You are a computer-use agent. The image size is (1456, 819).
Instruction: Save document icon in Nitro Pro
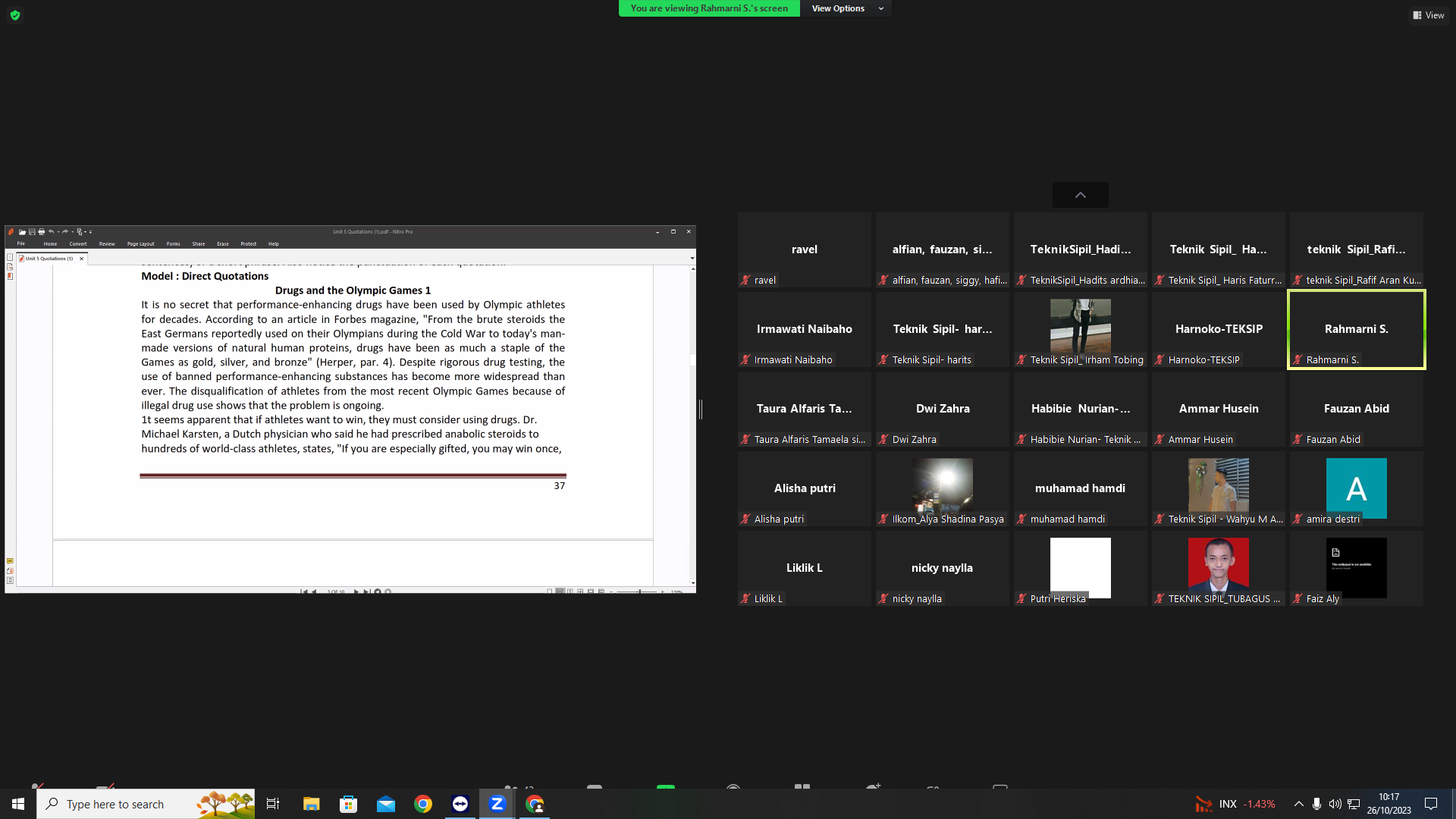click(32, 232)
